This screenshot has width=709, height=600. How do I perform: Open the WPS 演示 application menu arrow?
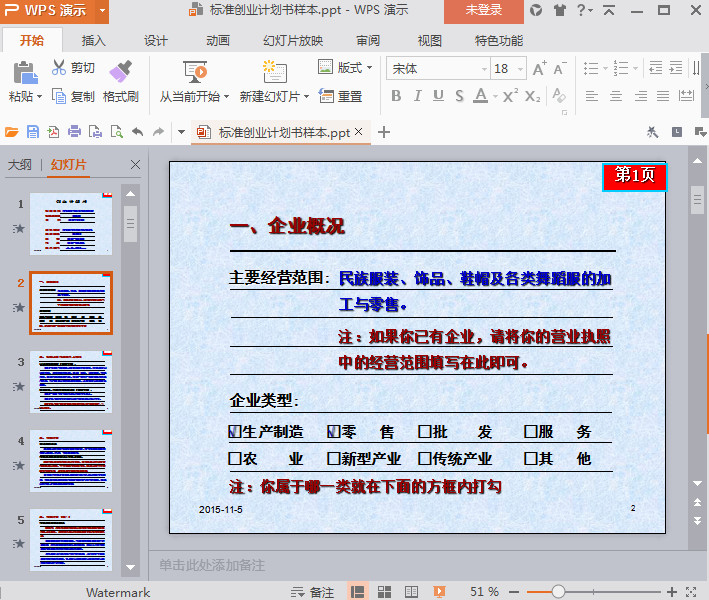click(x=103, y=10)
